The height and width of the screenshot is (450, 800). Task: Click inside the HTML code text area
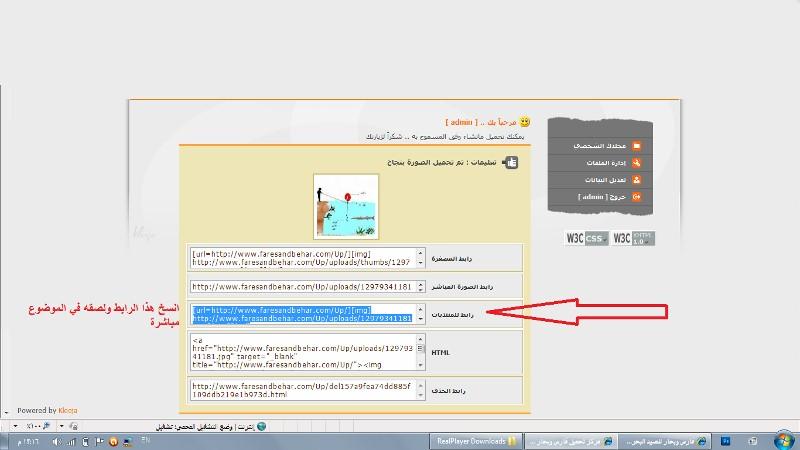pos(302,352)
